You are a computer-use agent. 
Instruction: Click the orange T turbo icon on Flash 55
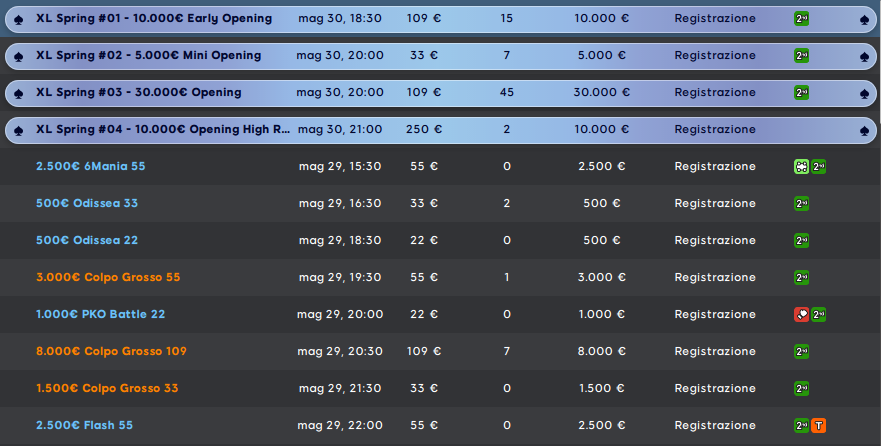point(819,425)
